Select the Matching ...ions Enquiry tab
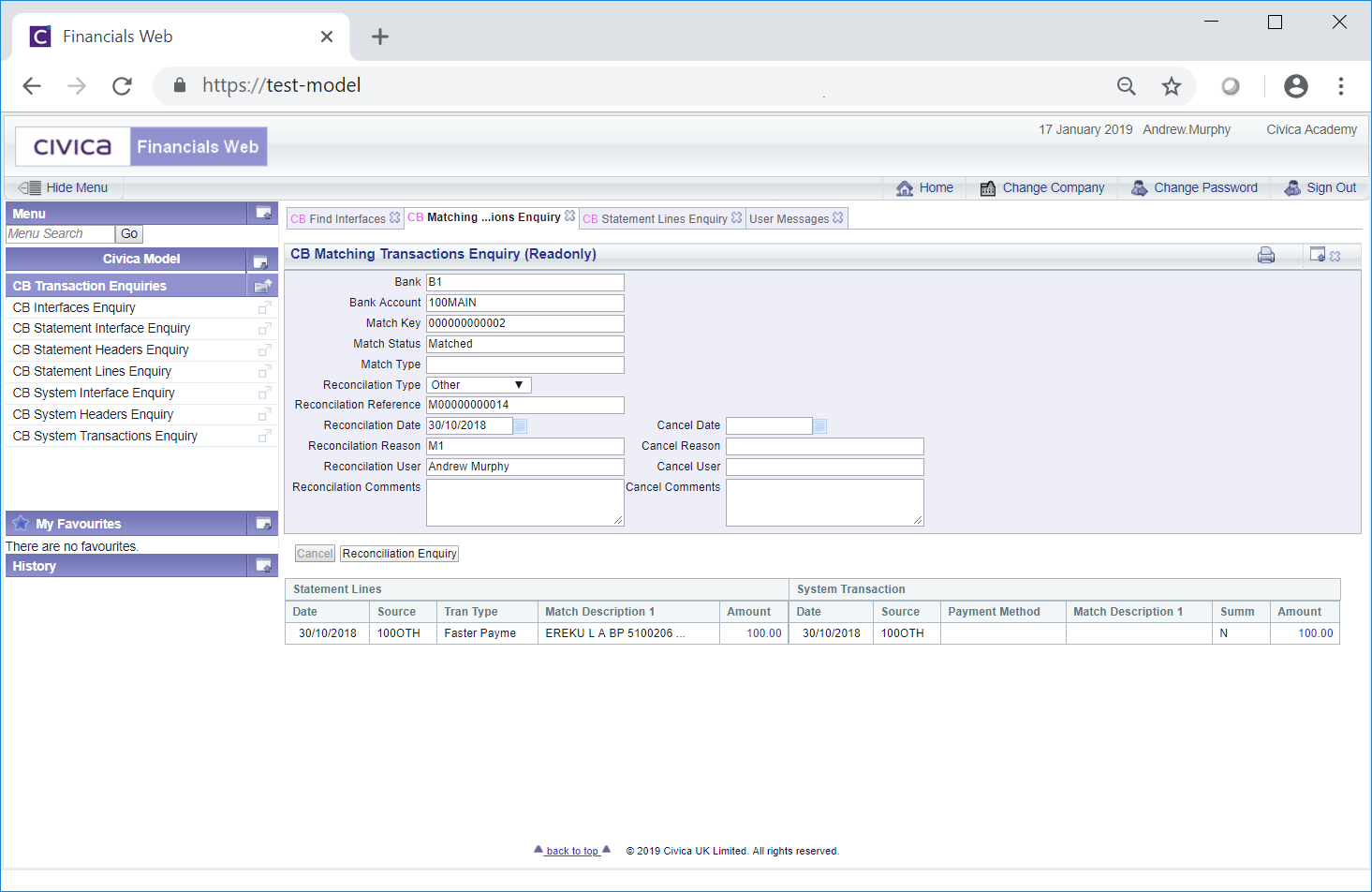Viewport: 1372px width, 892px height. (484, 217)
